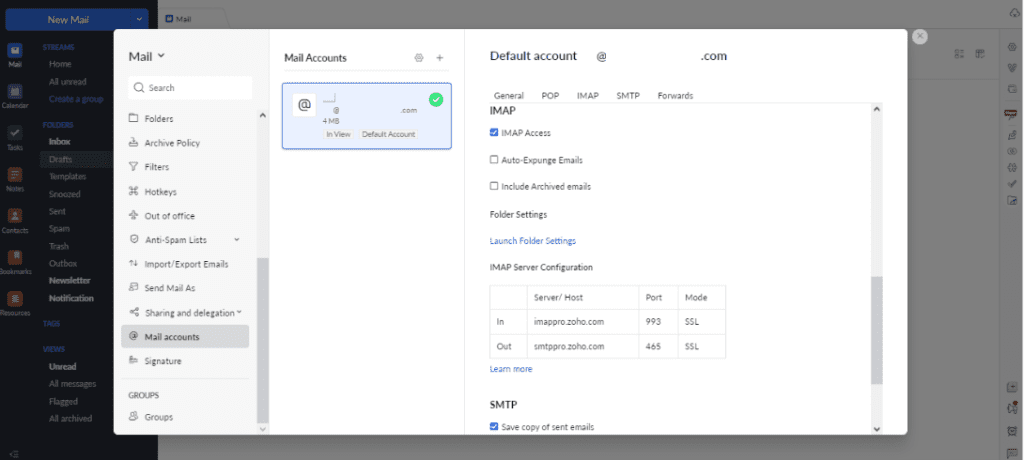Click the Signature icon
Viewport: 1024px width, 460px height.
[133, 361]
